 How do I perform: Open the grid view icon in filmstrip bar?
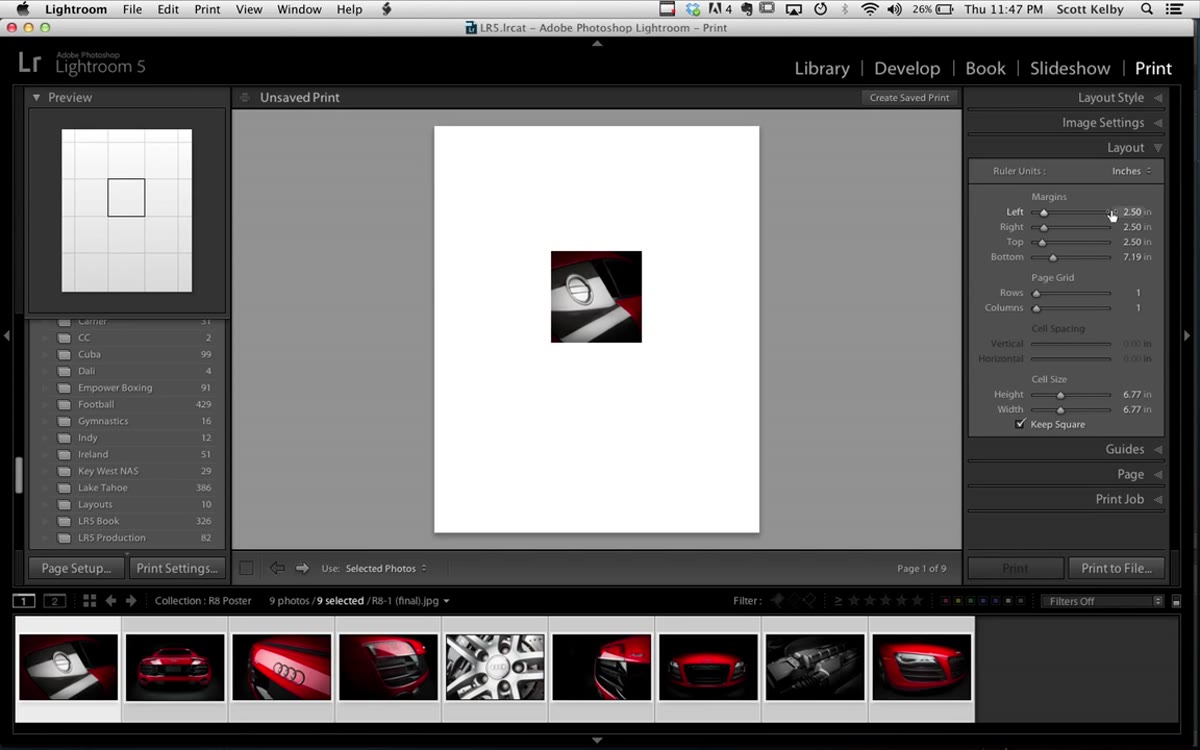[x=89, y=601]
